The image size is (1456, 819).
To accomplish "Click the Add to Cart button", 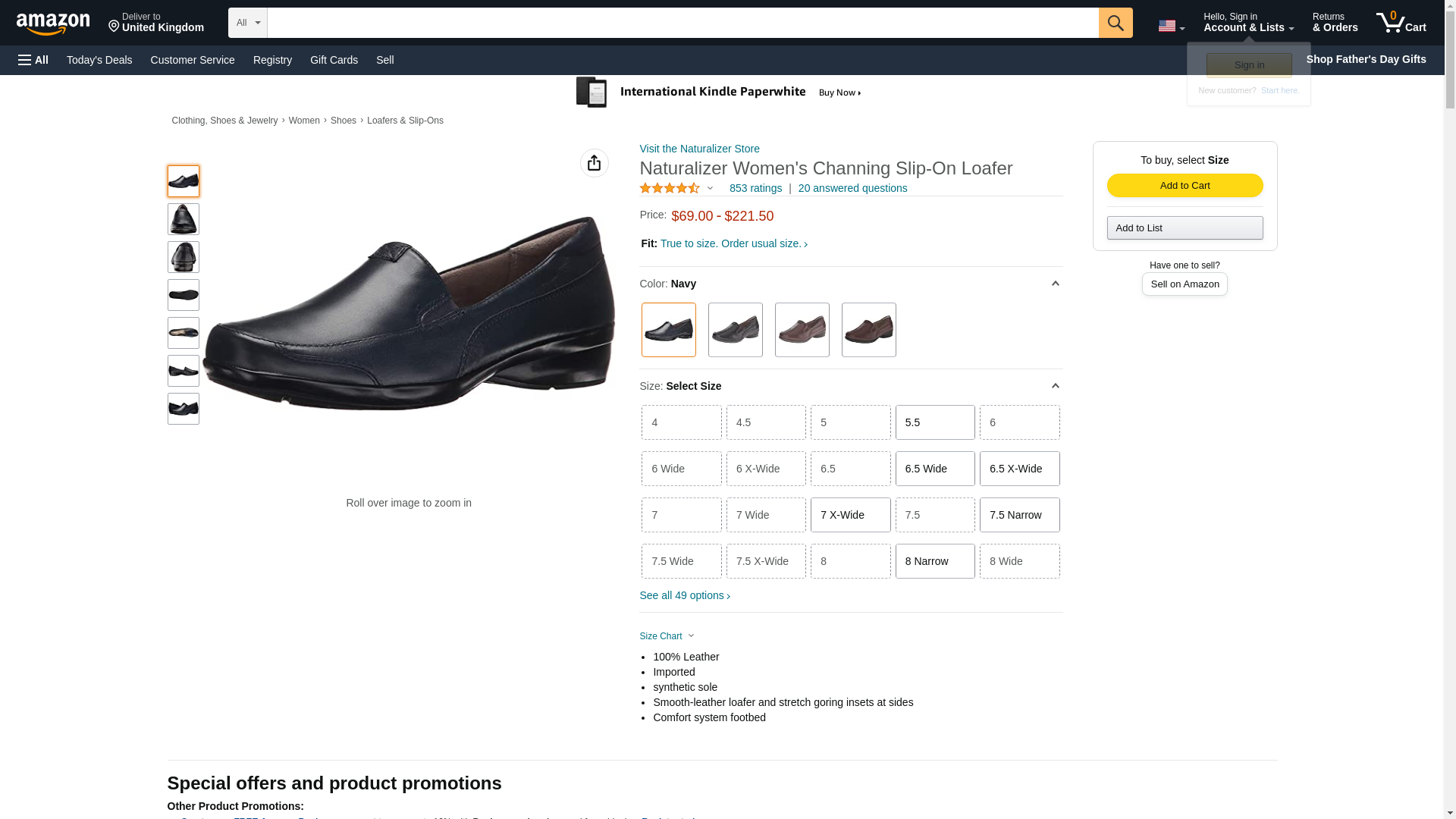I will point(1184,186).
